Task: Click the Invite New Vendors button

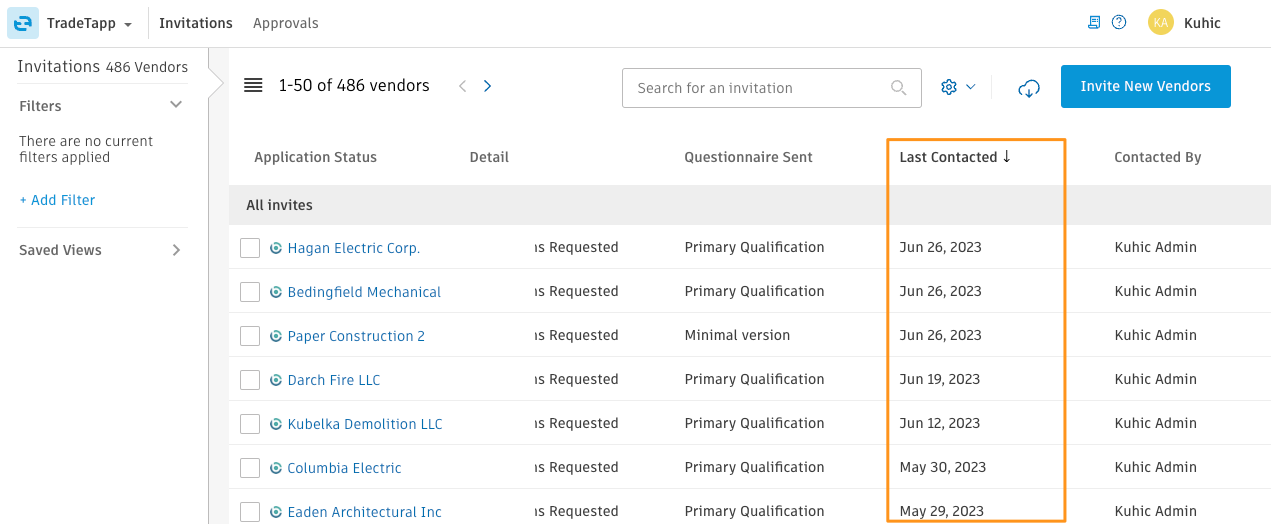Action: pyautogui.click(x=1145, y=86)
